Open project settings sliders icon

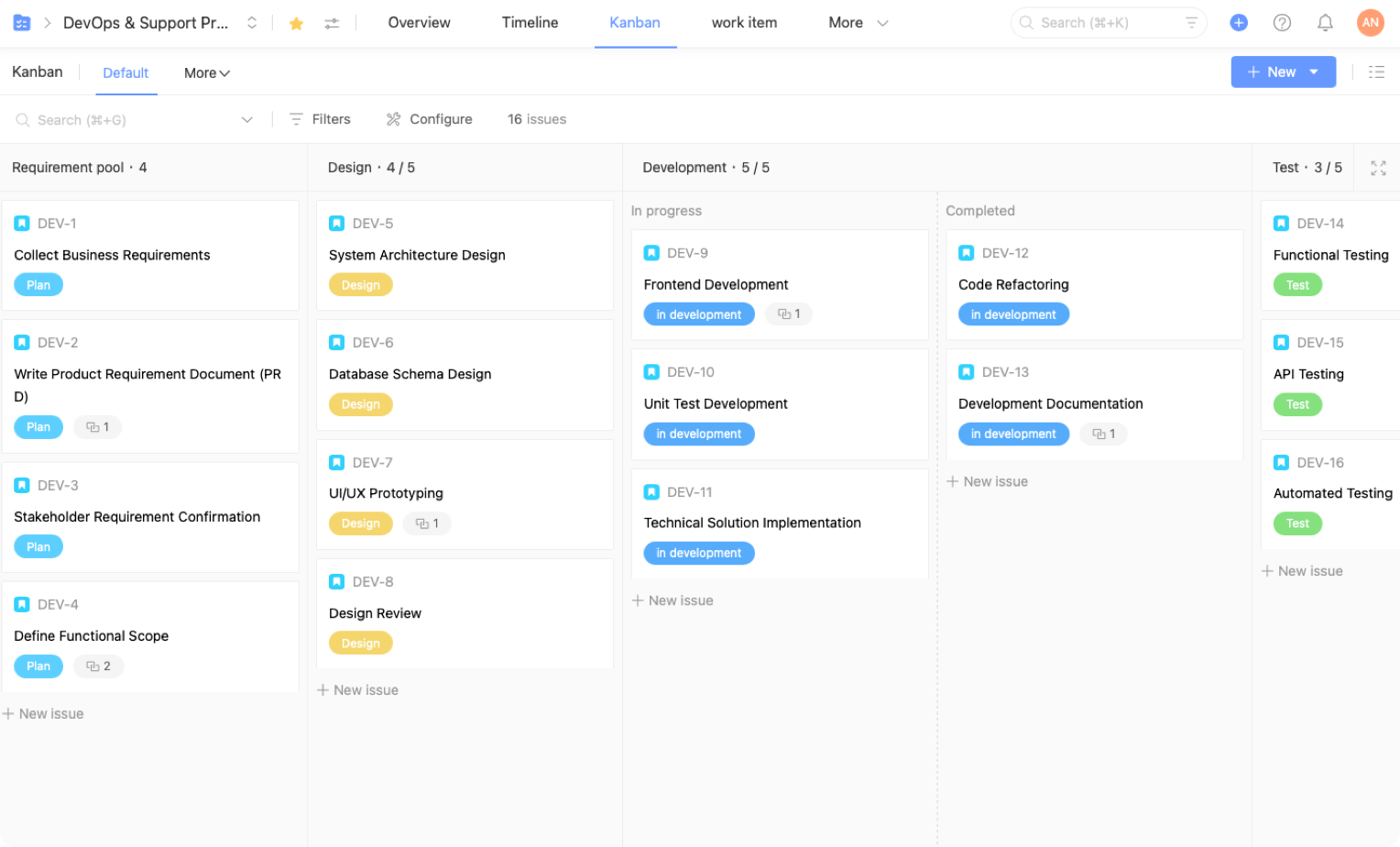pos(332,24)
